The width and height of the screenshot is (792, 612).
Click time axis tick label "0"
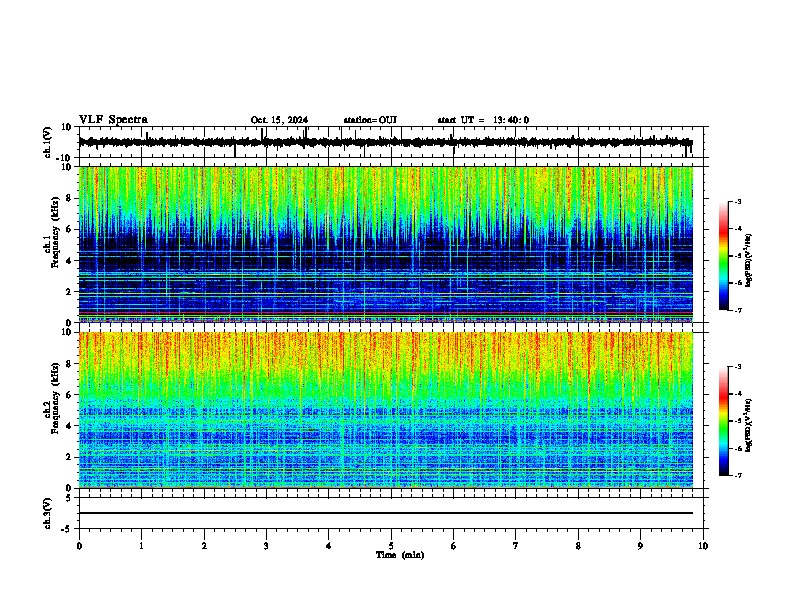point(79,546)
